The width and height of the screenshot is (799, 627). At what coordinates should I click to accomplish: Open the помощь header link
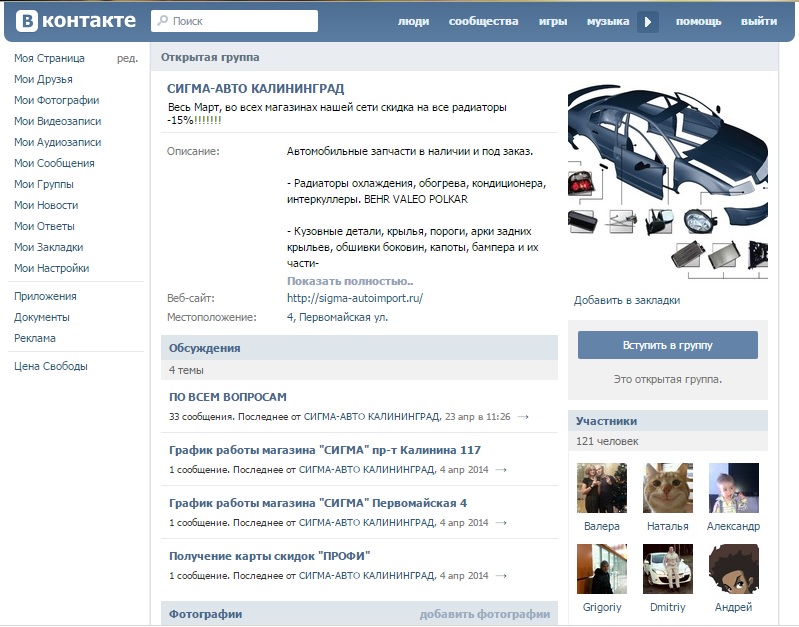coord(699,21)
